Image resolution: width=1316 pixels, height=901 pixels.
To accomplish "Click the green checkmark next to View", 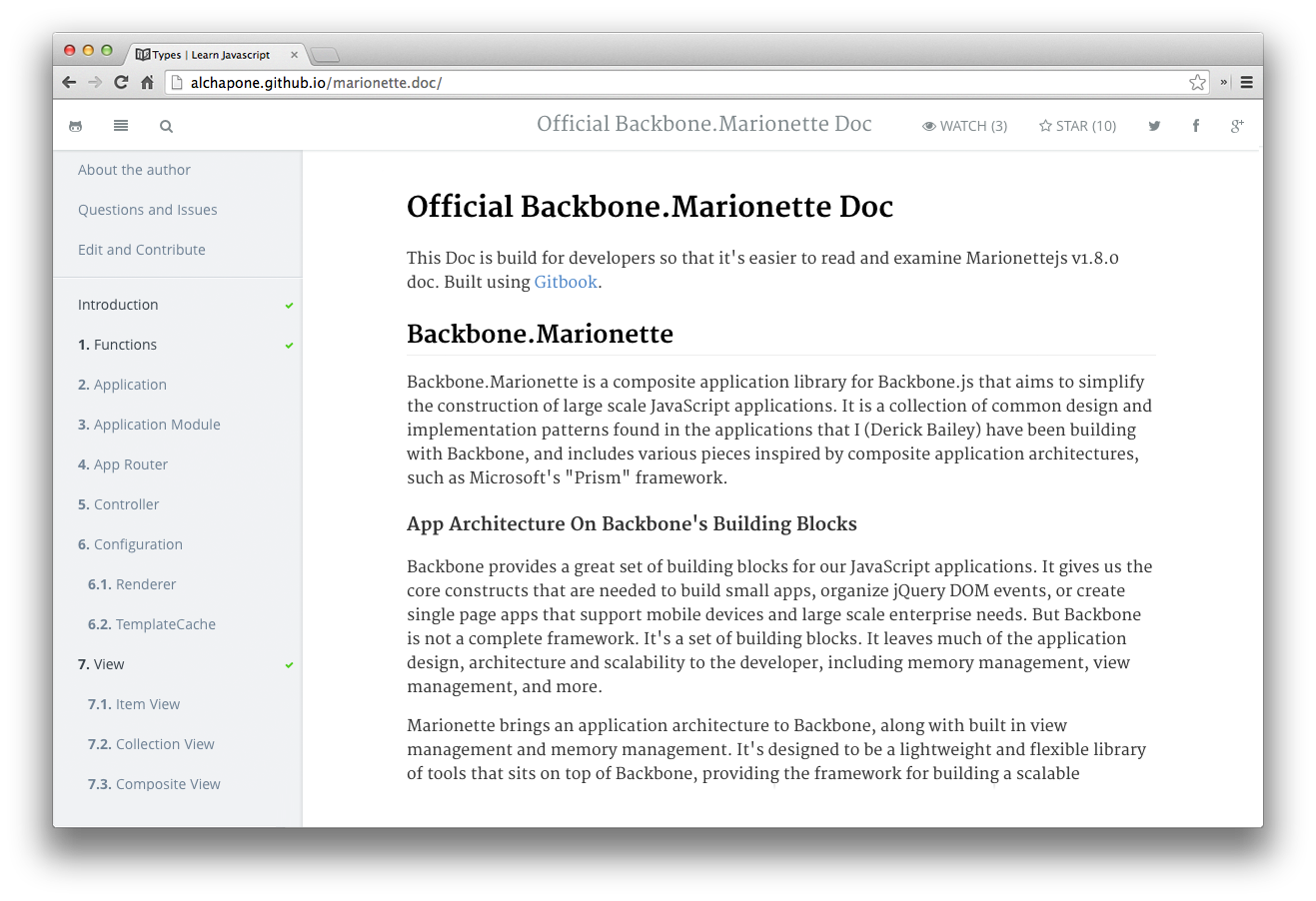I will click(x=289, y=665).
